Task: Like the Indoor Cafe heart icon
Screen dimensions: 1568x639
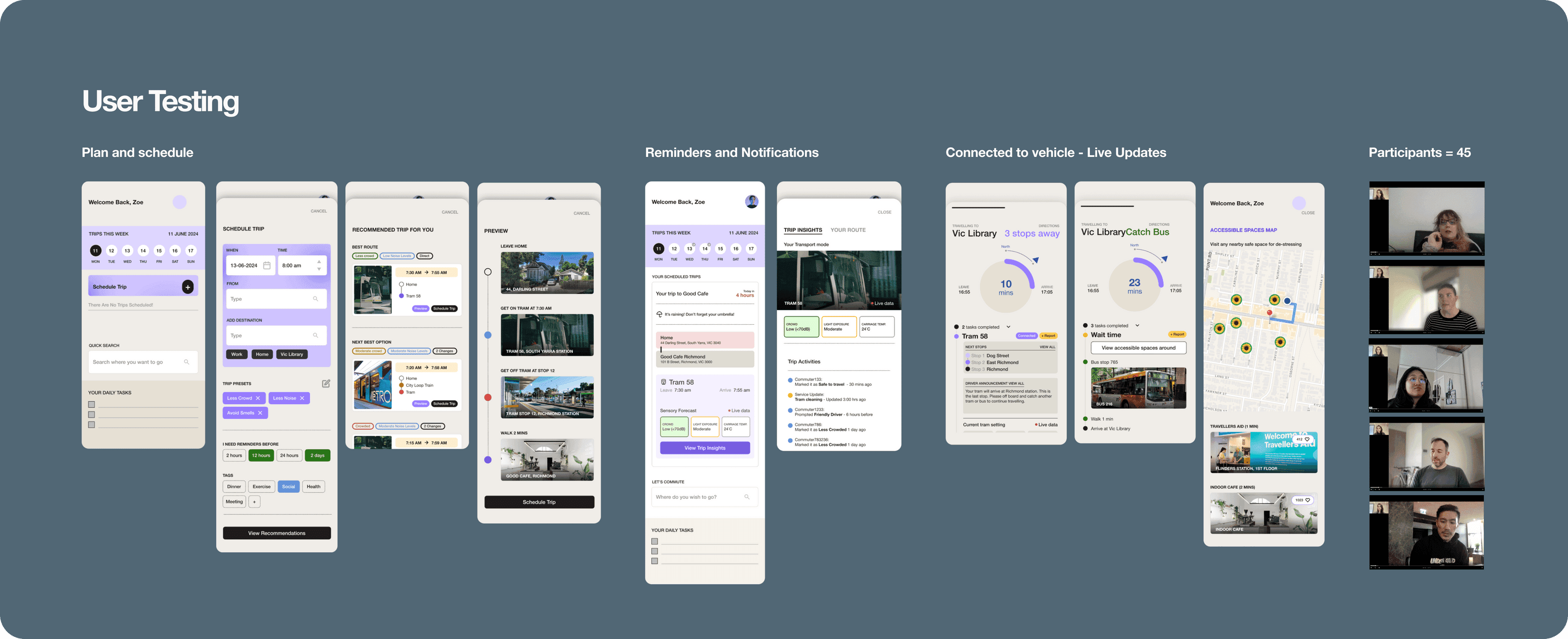Action: (1308, 500)
